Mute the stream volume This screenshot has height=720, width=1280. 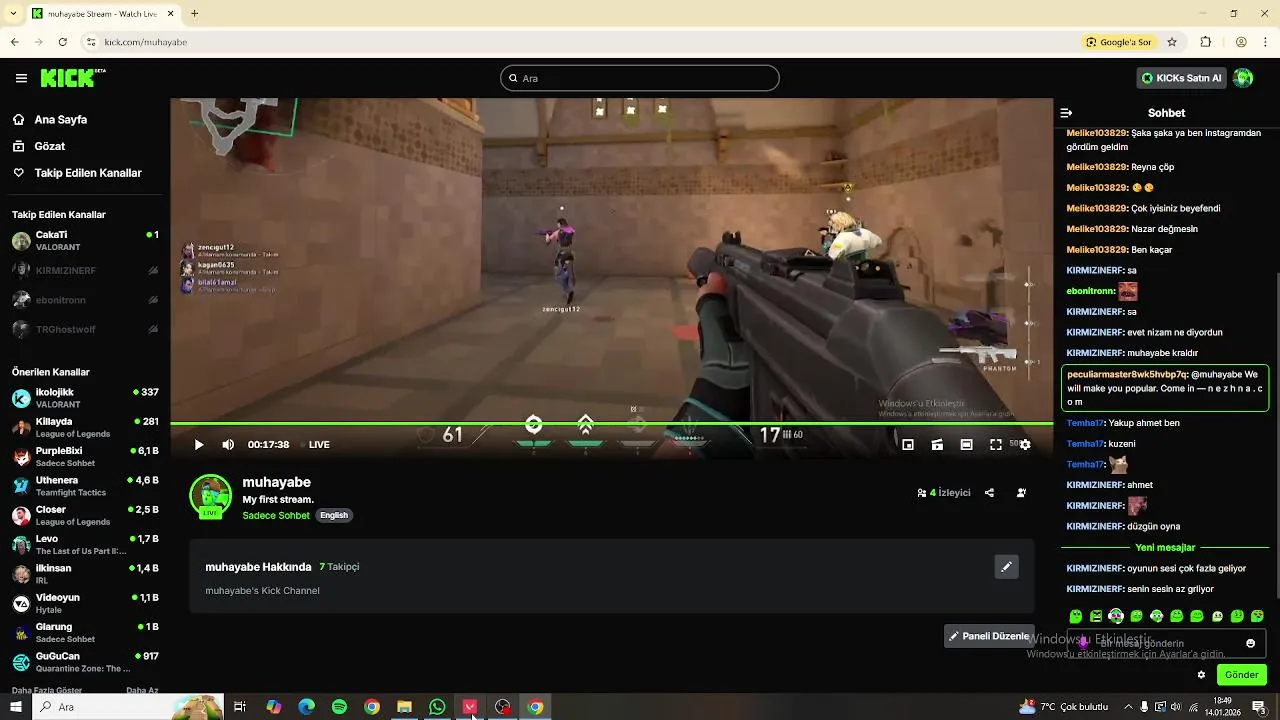228,445
